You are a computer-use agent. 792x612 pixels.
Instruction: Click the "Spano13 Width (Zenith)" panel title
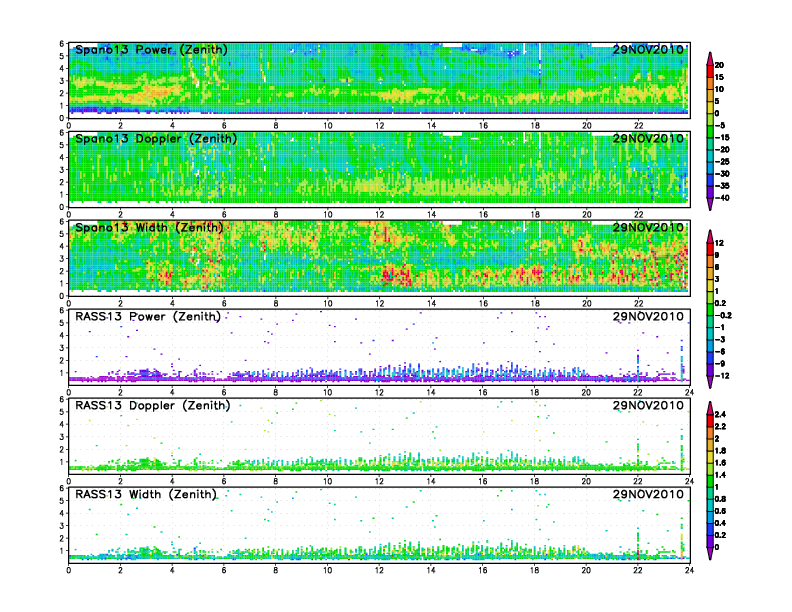(x=149, y=227)
